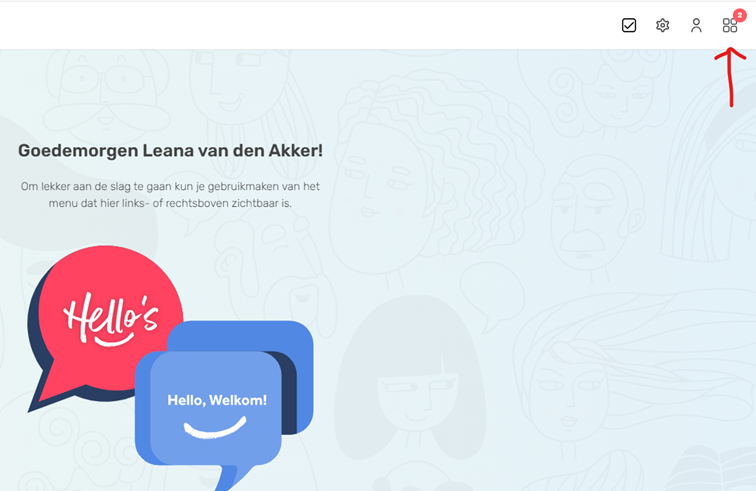The image size is (756, 491).
Task: Open the apps grid menu icon
Action: tap(729, 25)
